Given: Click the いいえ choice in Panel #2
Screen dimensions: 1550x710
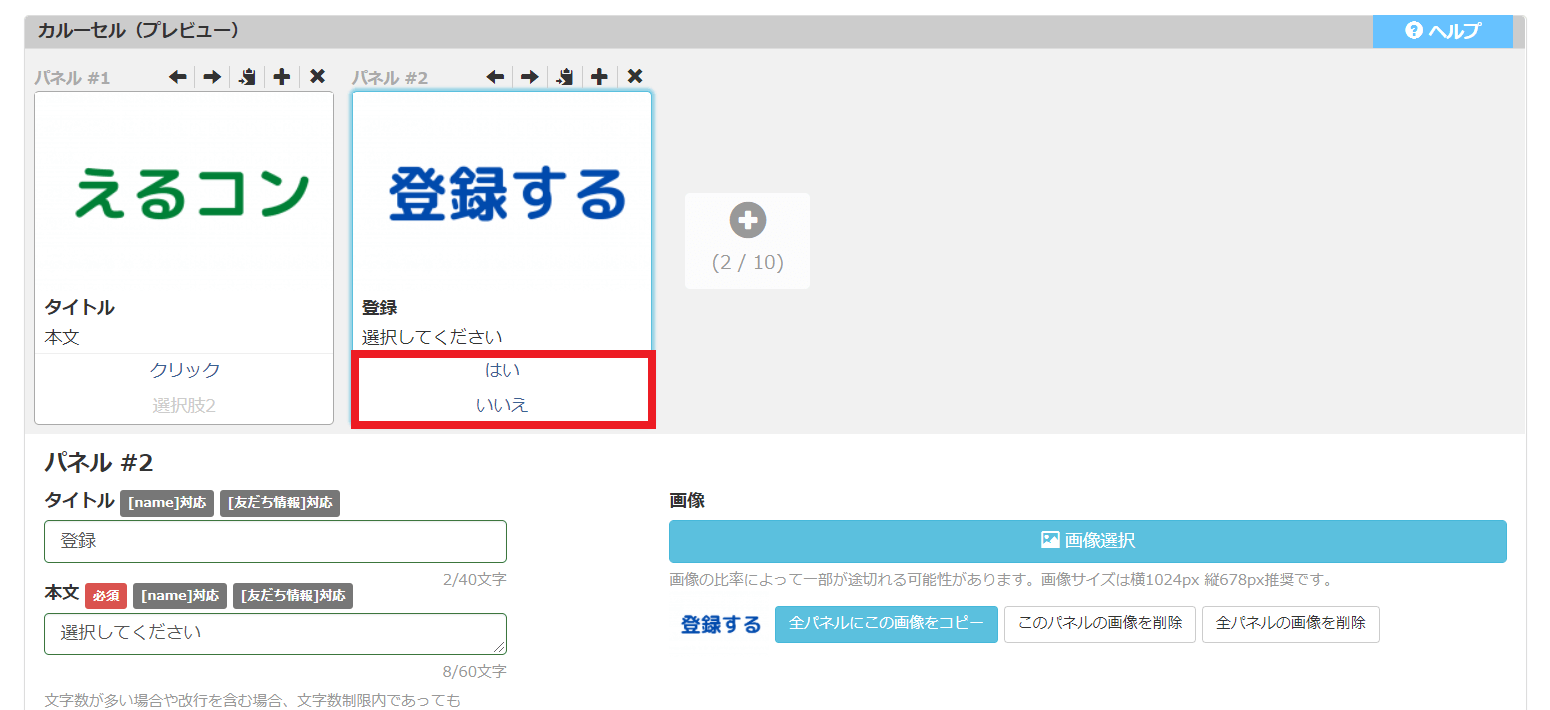Looking at the screenshot, I should [502, 405].
